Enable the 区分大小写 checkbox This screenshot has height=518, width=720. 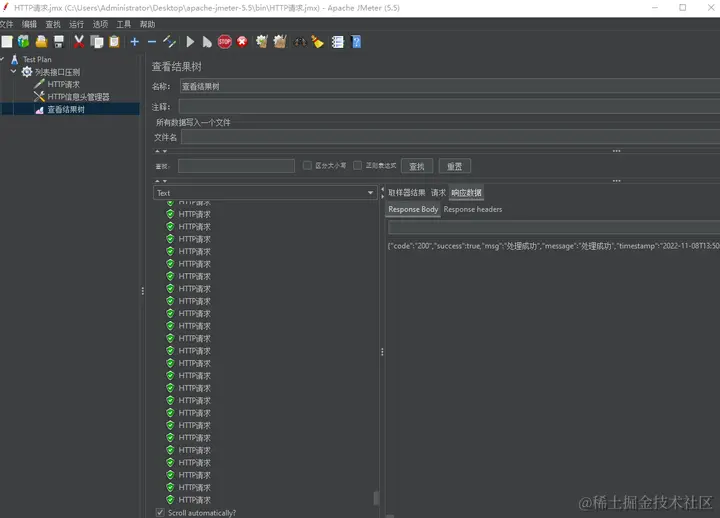tap(307, 165)
